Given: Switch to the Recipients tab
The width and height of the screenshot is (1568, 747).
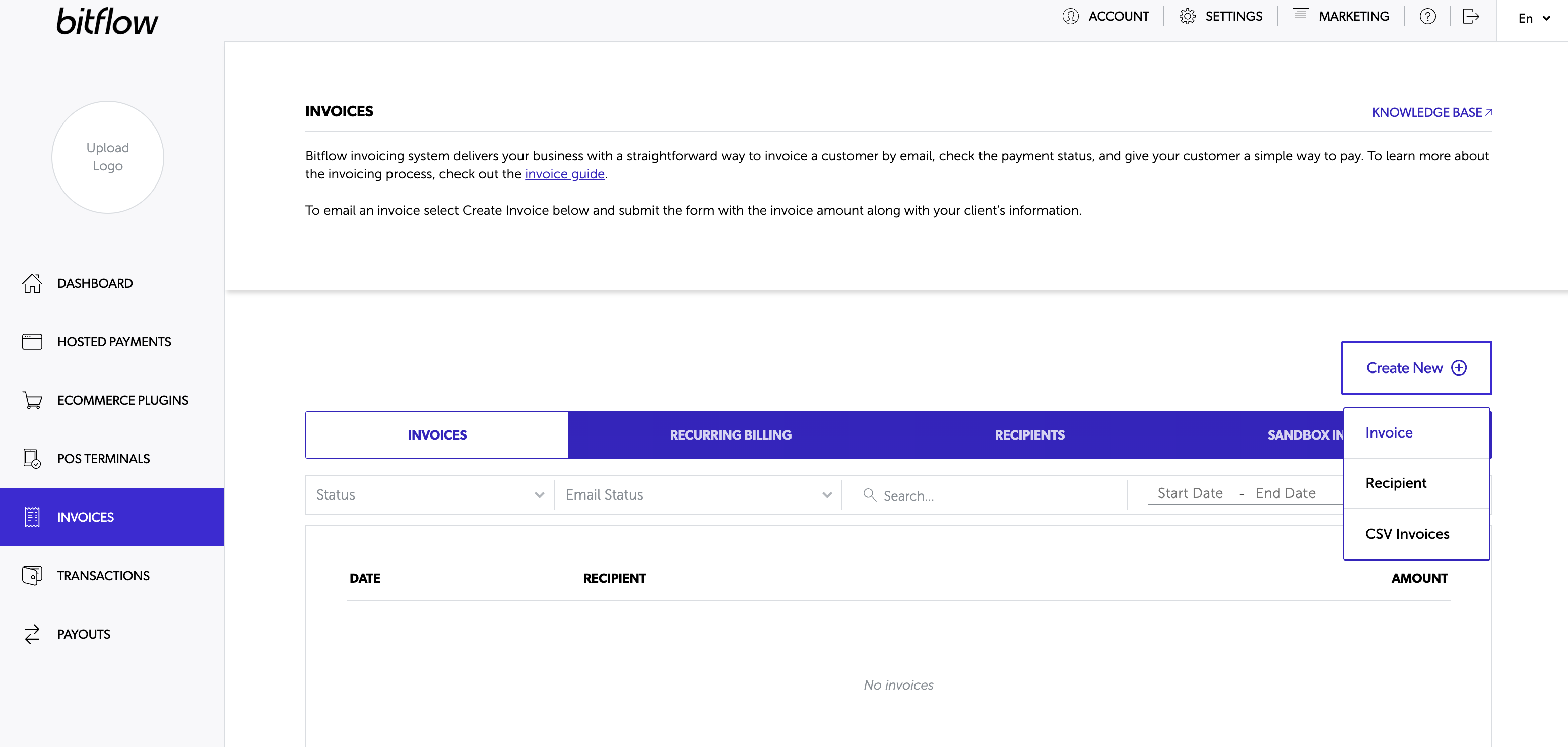Looking at the screenshot, I should coord(1029,434).
